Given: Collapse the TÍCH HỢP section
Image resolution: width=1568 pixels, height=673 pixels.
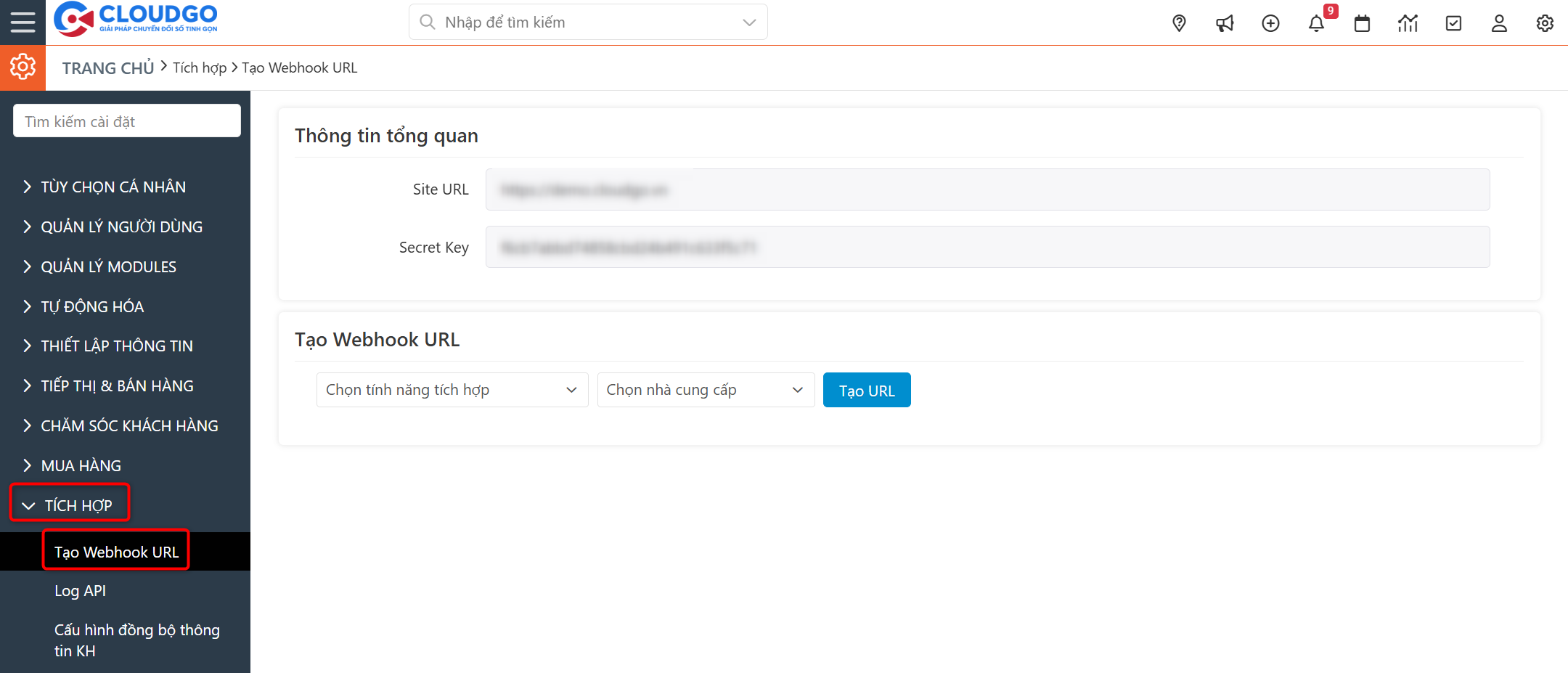Looking at the screenshot, I should (77, 504).
